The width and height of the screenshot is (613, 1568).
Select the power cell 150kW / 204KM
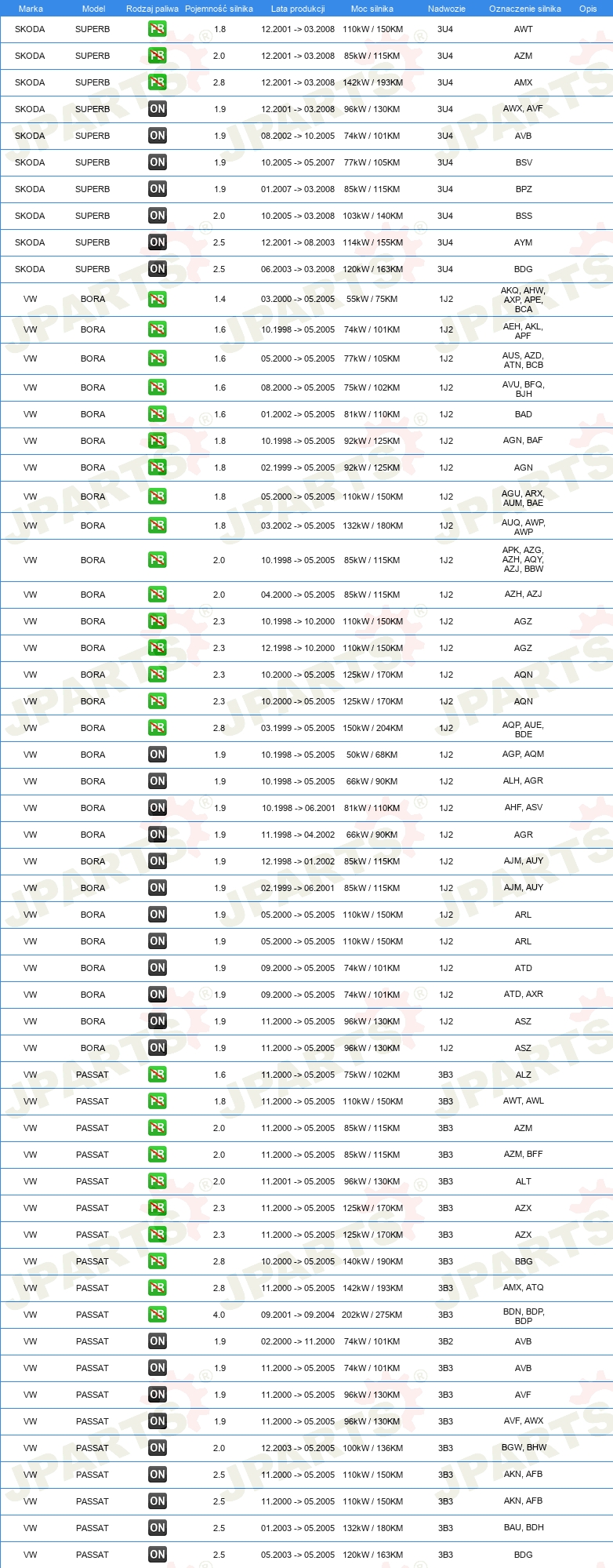point(372,728)
